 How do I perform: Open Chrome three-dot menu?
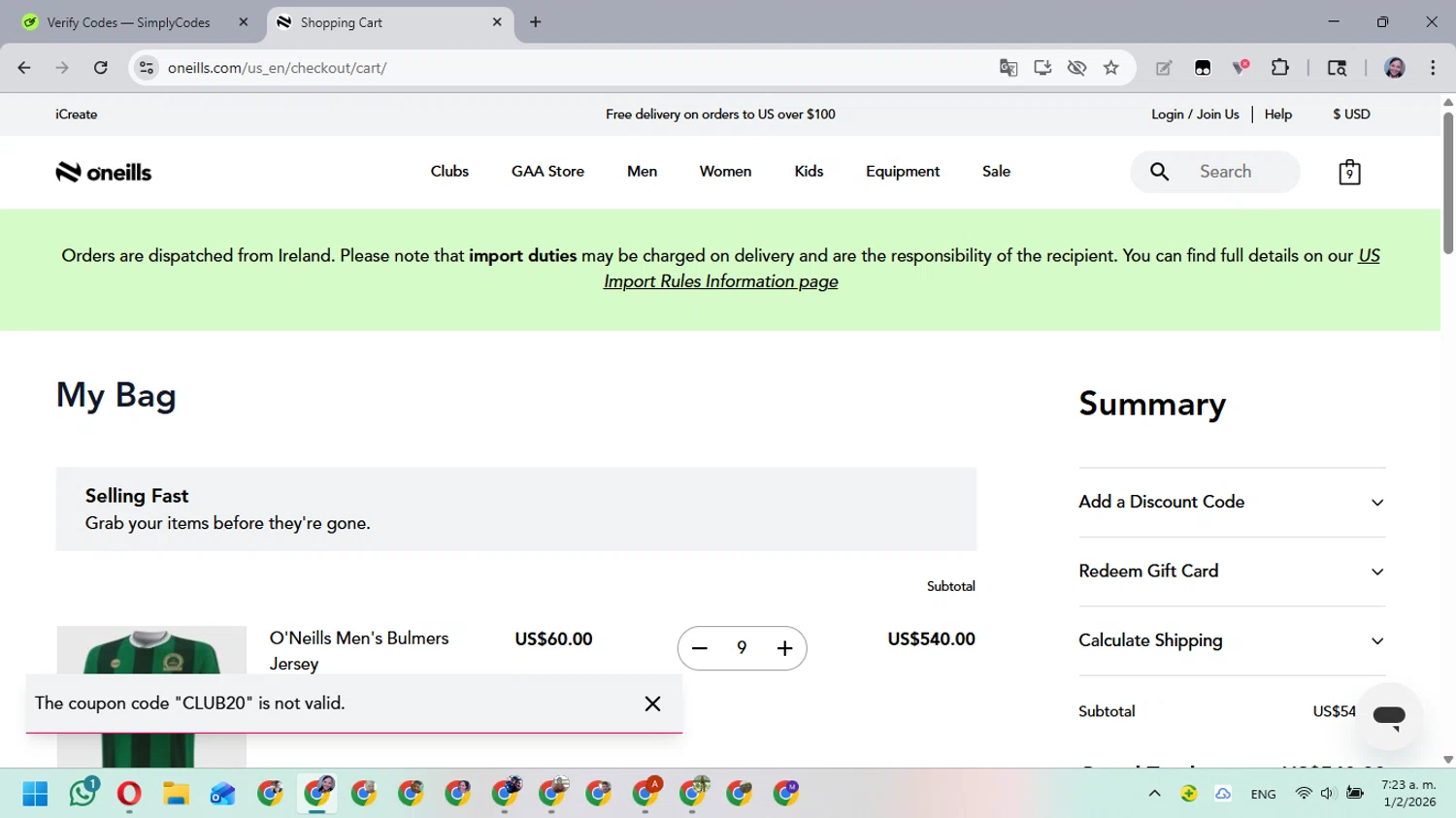pyautogui.click(x=1433, y=68)
